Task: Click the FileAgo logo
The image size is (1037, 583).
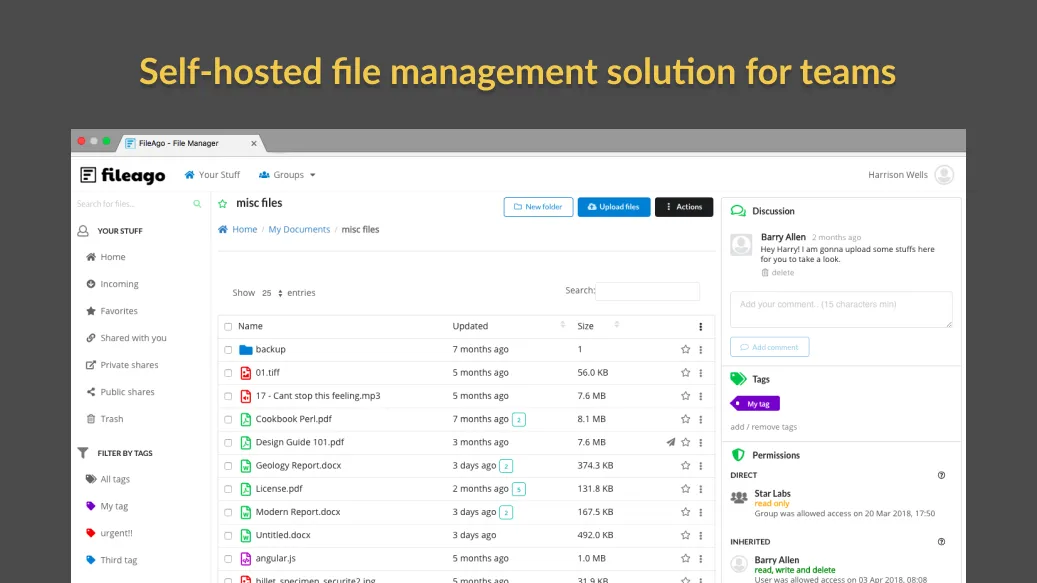Action: tap(123, 174)
